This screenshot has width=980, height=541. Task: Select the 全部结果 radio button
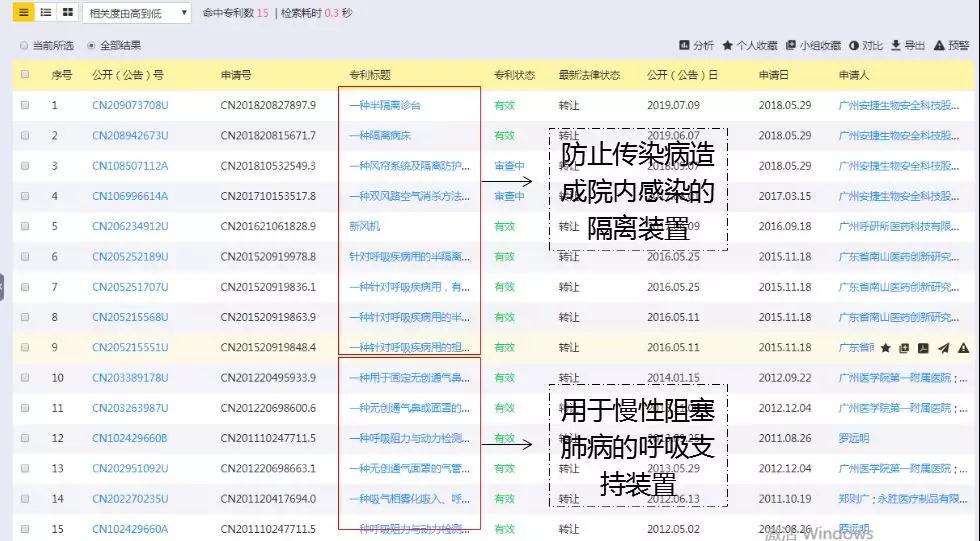(91, 46)
